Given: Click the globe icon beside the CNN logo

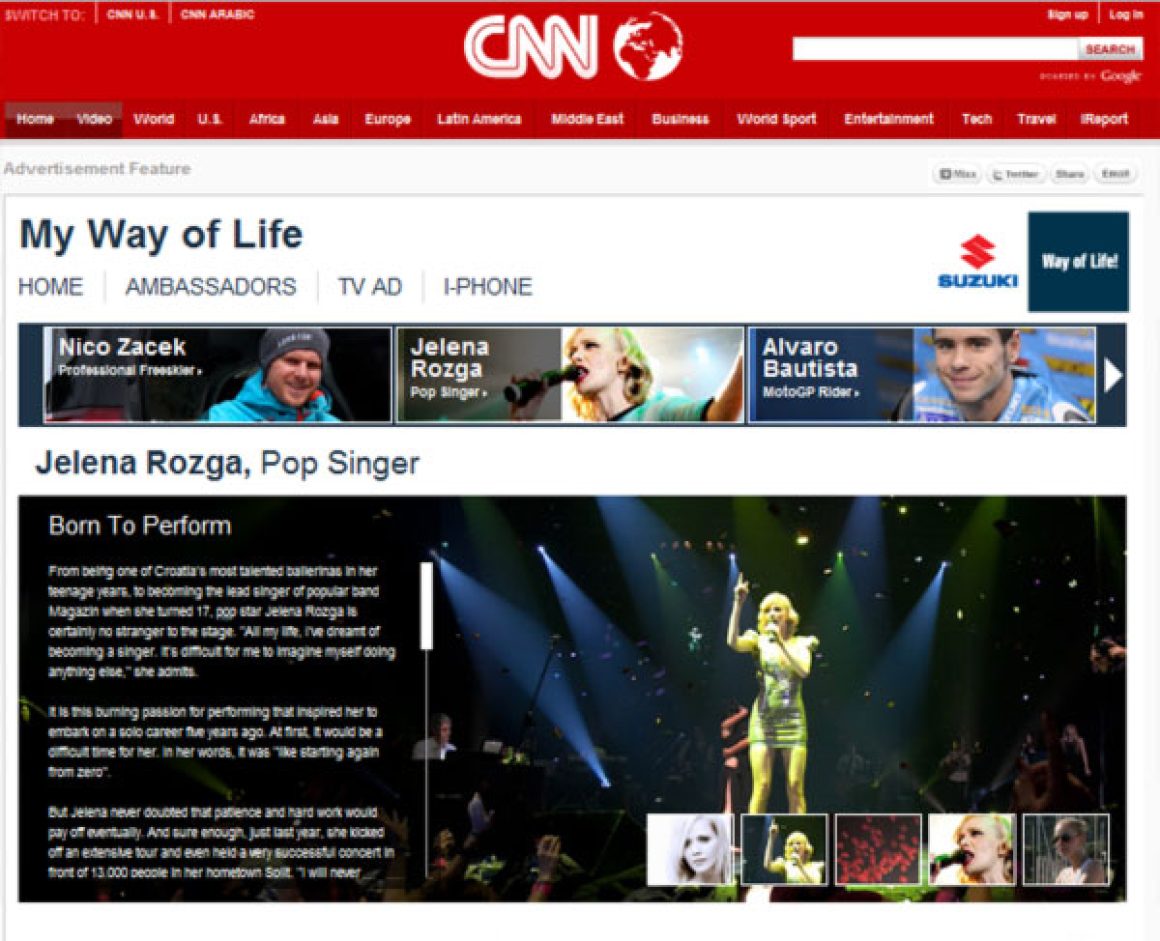Looking at the screenshot, I should click(648, 46).
